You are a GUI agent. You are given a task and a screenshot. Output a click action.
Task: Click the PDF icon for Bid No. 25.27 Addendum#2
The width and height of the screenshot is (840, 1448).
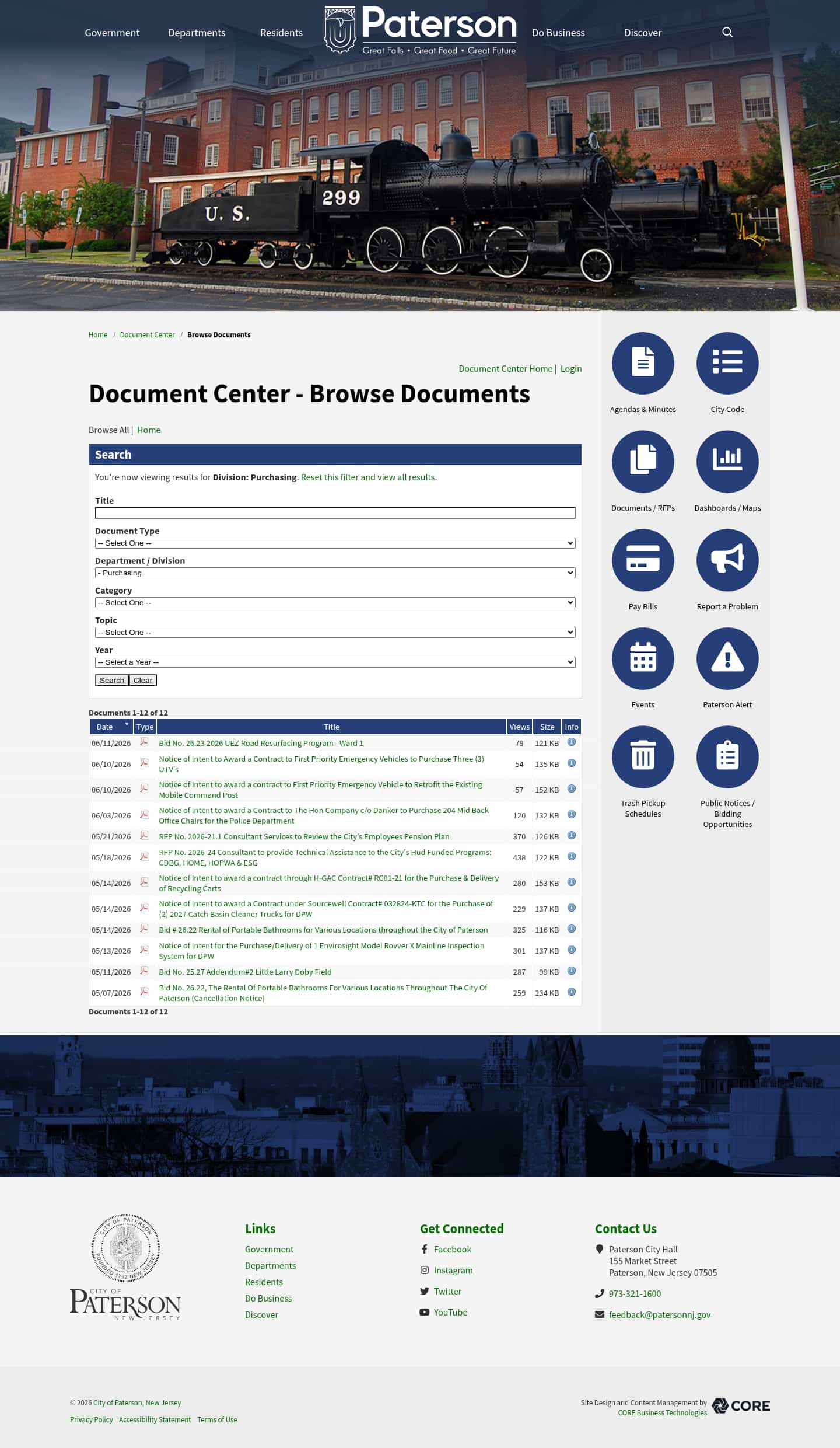click(145, 971)
